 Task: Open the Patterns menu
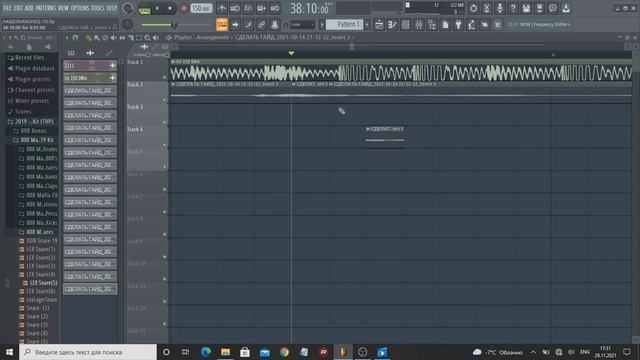45,8
